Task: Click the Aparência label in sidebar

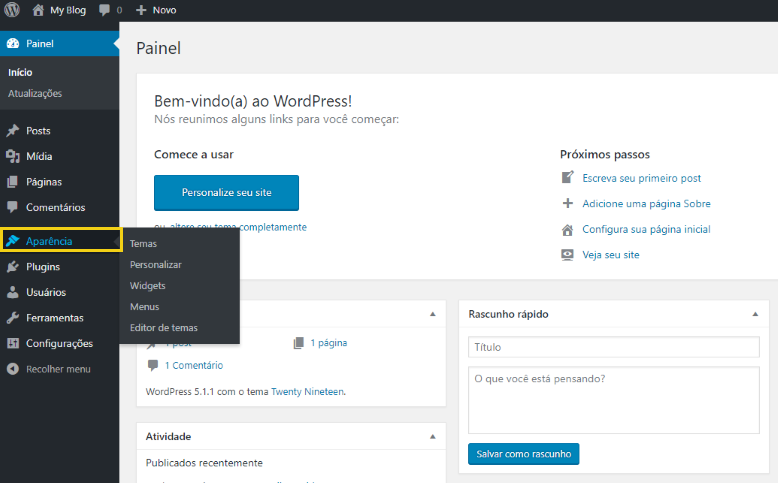Action: [49, 241]
